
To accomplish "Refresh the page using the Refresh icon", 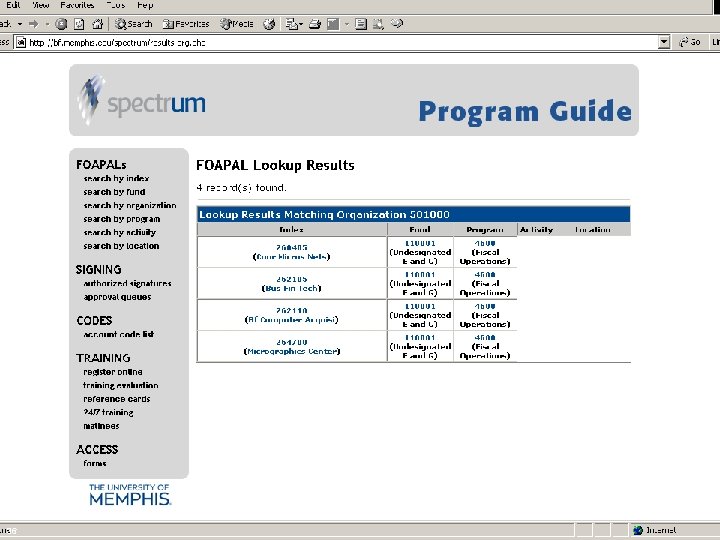I will [79, 24].
